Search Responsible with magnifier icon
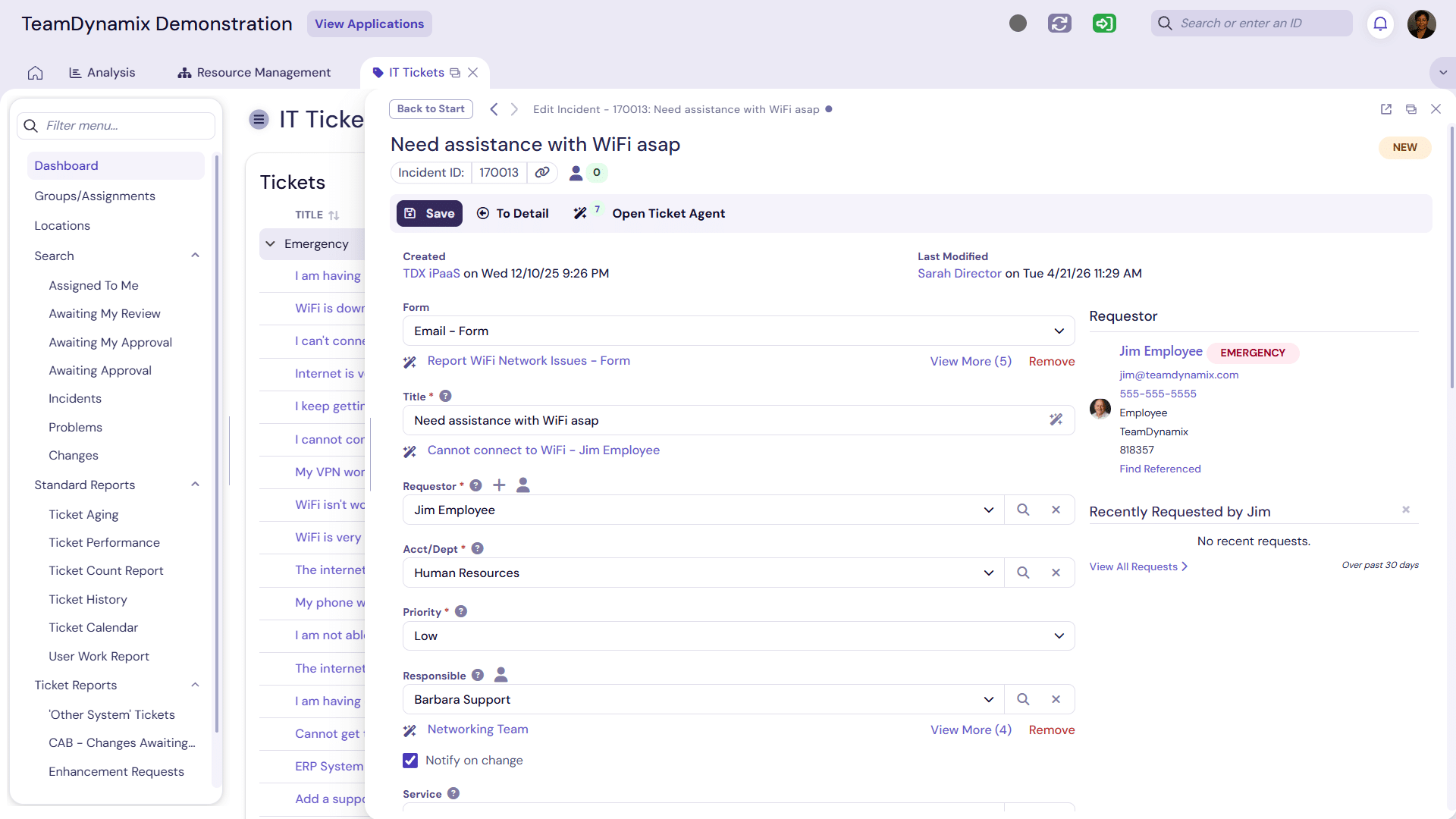Image resolution: width=1456 pixels, height=819 pixels. click(1023, 699)
